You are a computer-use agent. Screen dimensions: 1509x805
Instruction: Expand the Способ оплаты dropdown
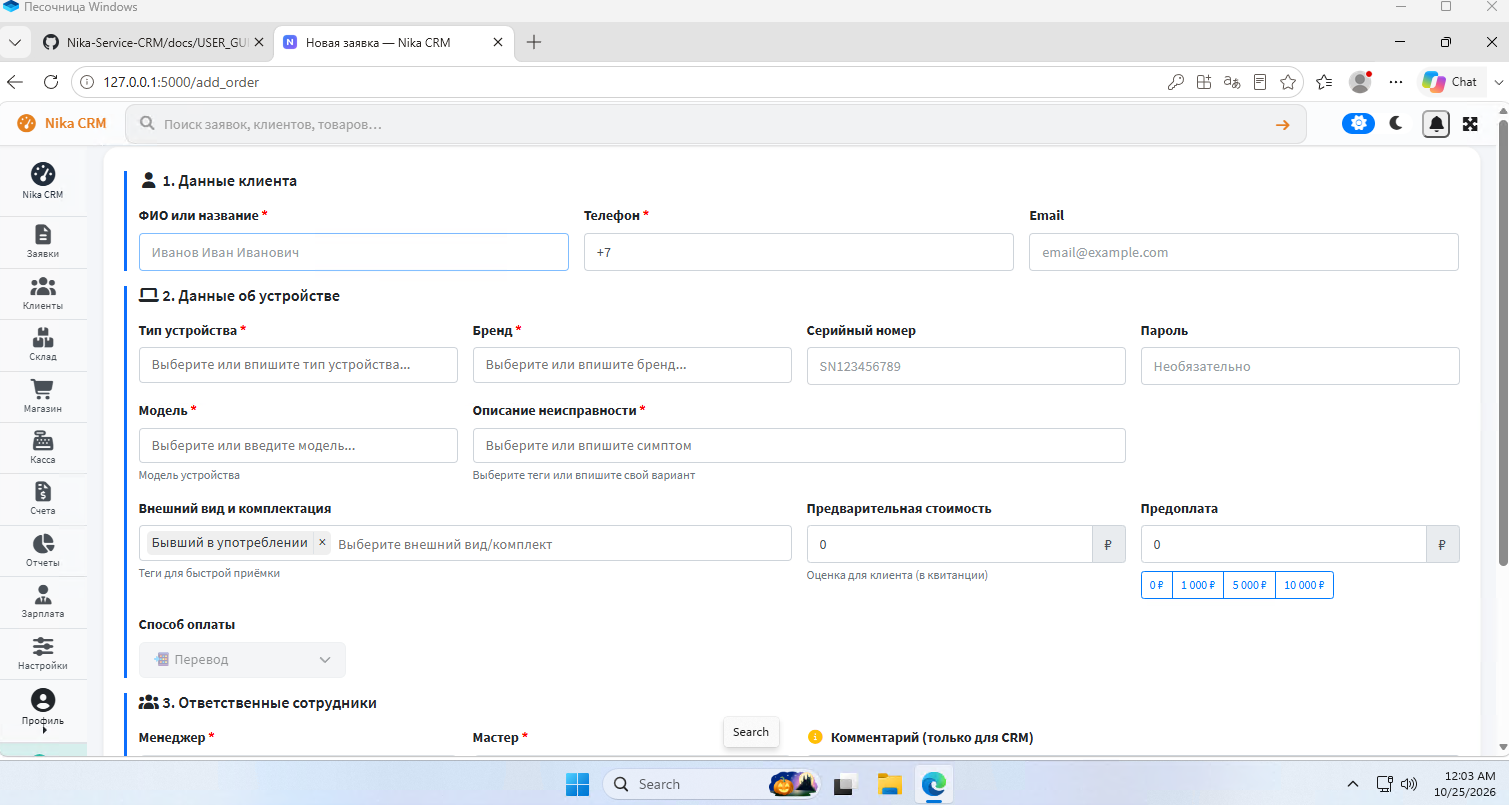click(242, 660)
